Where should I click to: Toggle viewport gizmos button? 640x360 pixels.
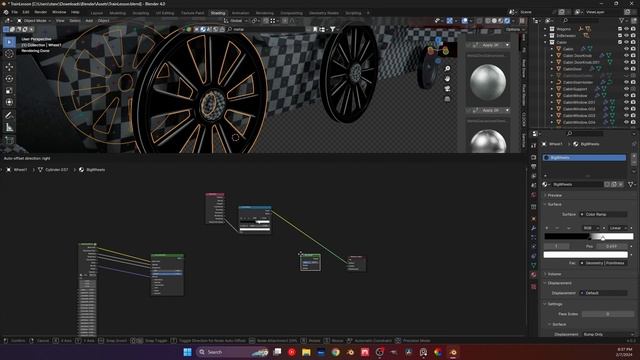point(449,21)
